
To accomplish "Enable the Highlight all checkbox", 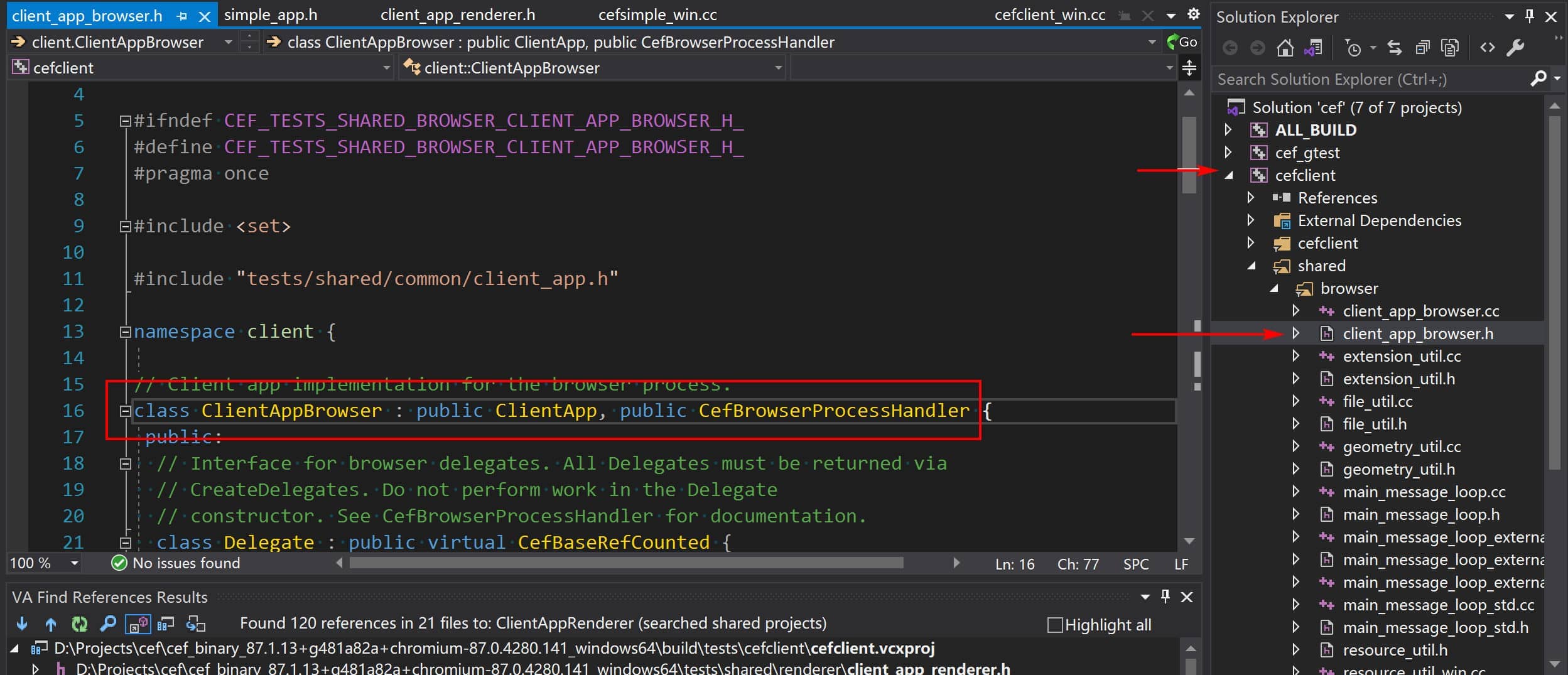I will pyautogui.click(x=1055, y=625).
